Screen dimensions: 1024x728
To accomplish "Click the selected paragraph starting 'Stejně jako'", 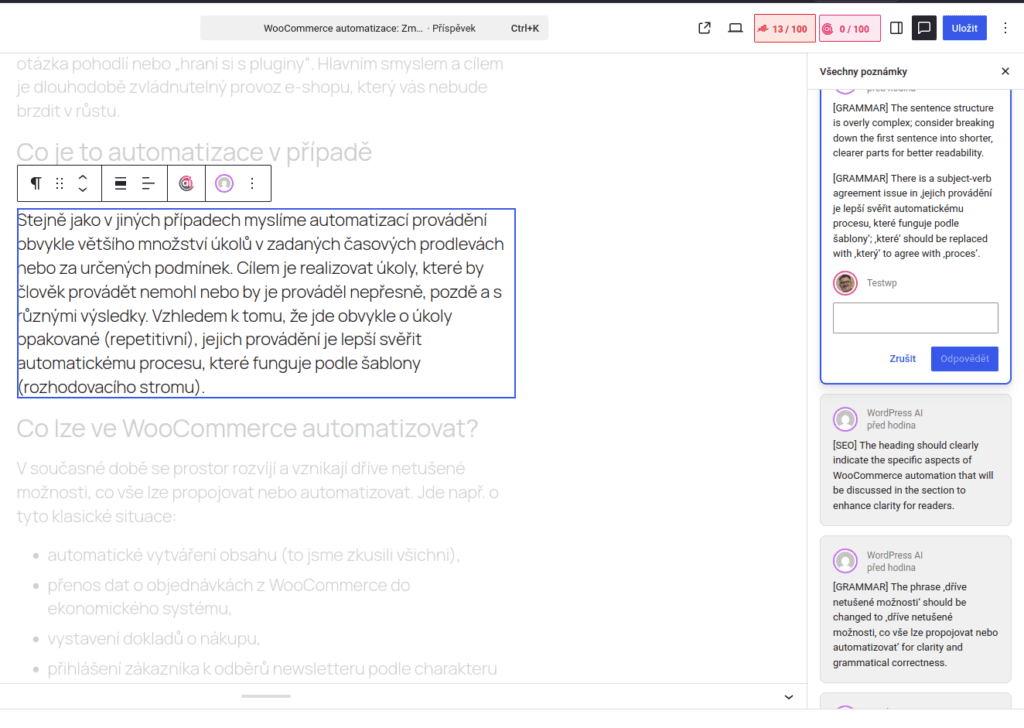I will [x=266, y=303].
